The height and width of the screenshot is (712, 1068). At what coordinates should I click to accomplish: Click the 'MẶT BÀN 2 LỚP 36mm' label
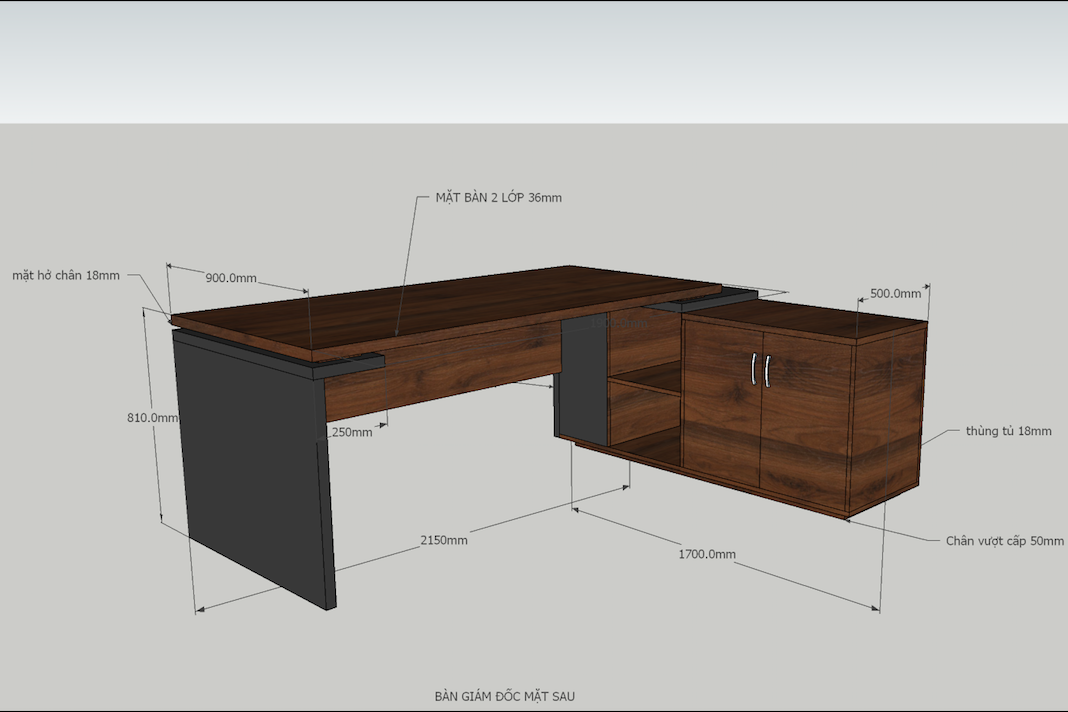(x=499, y=198)
